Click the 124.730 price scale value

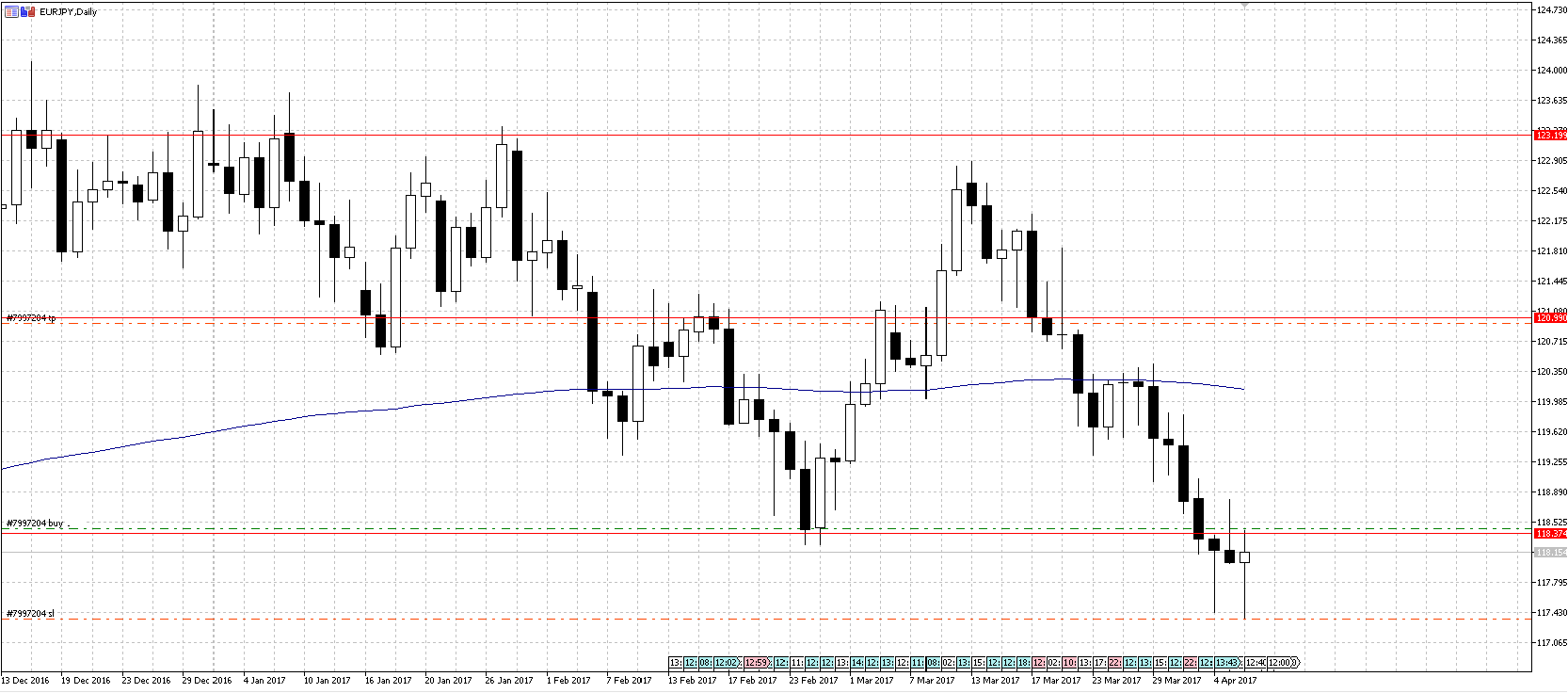coord(1551,9)
